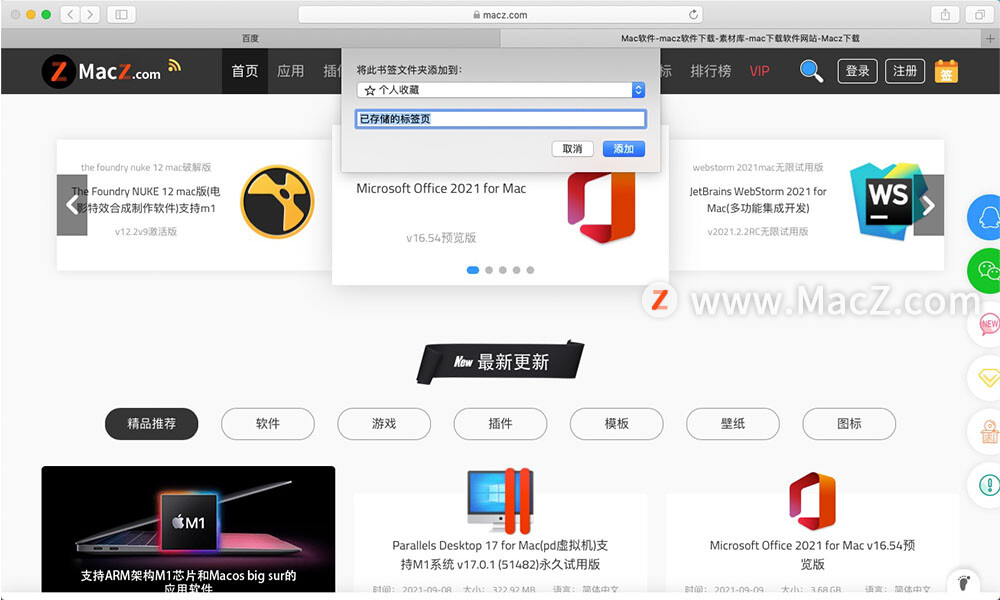Select the 模板 category pill
Viewport: 1000px width, 600px height.
pyautogui.click(x=617, y=423)
